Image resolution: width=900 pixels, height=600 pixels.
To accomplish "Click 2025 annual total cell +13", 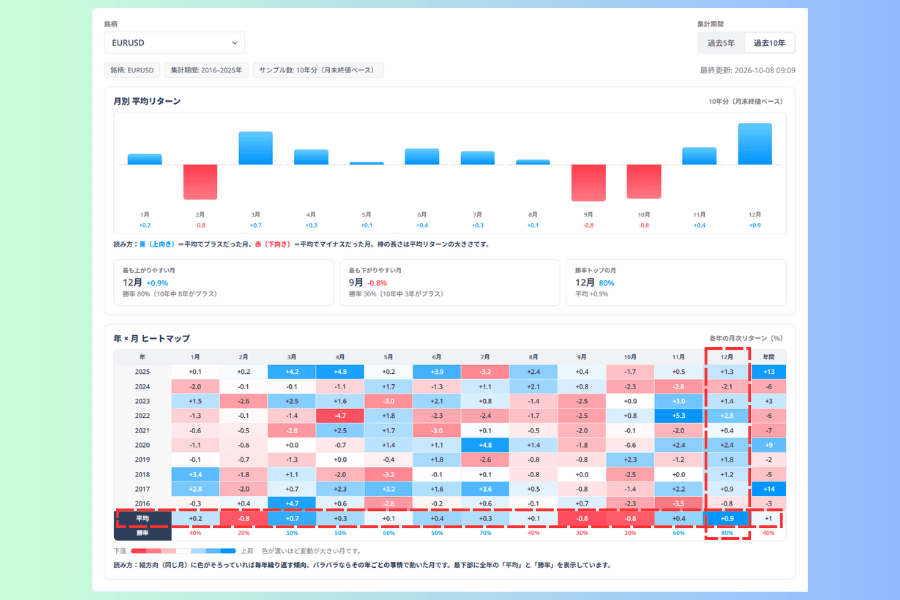I will click(x=769, y=371).
